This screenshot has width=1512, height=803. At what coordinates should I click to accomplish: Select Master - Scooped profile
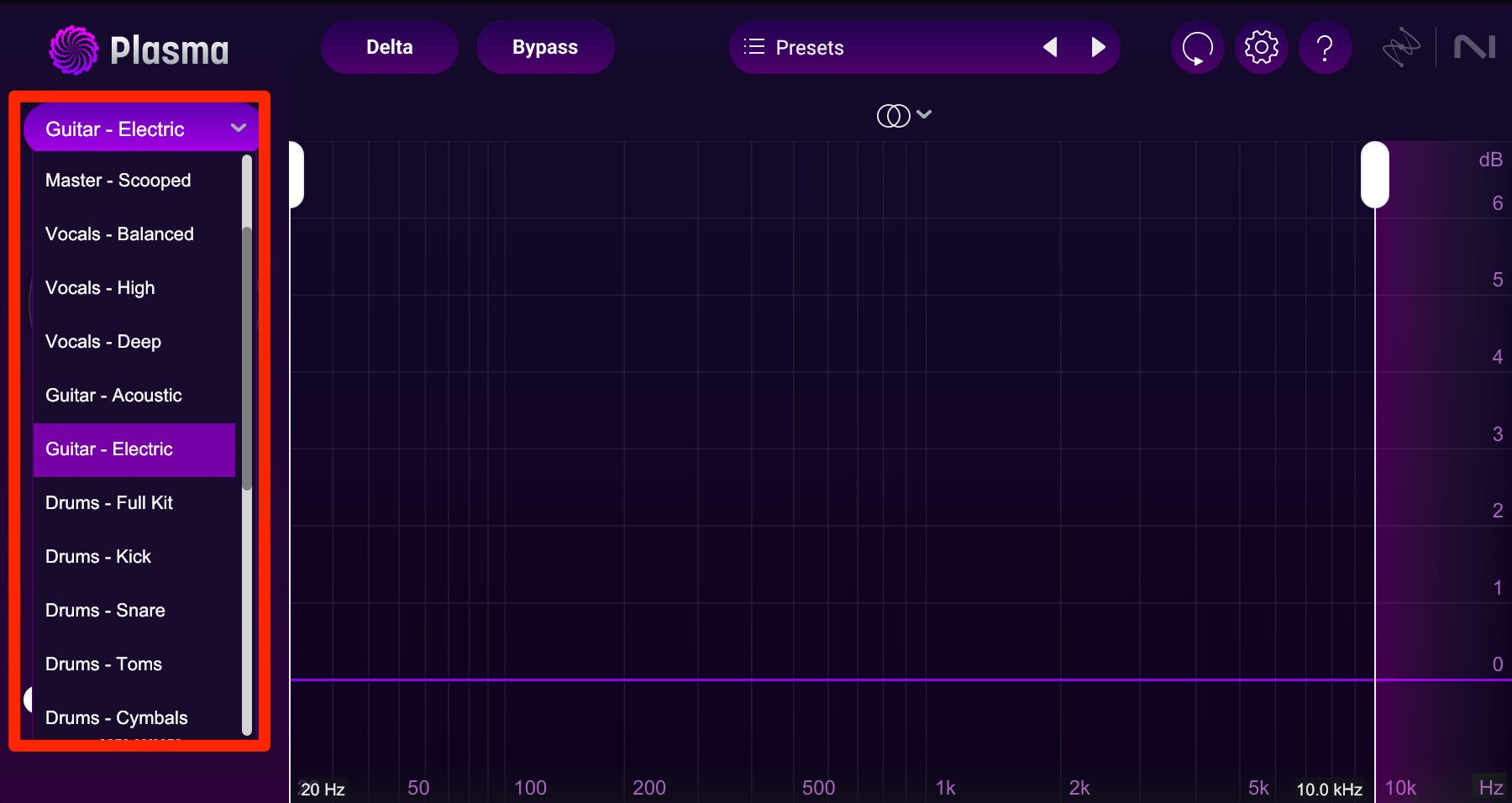134,181
